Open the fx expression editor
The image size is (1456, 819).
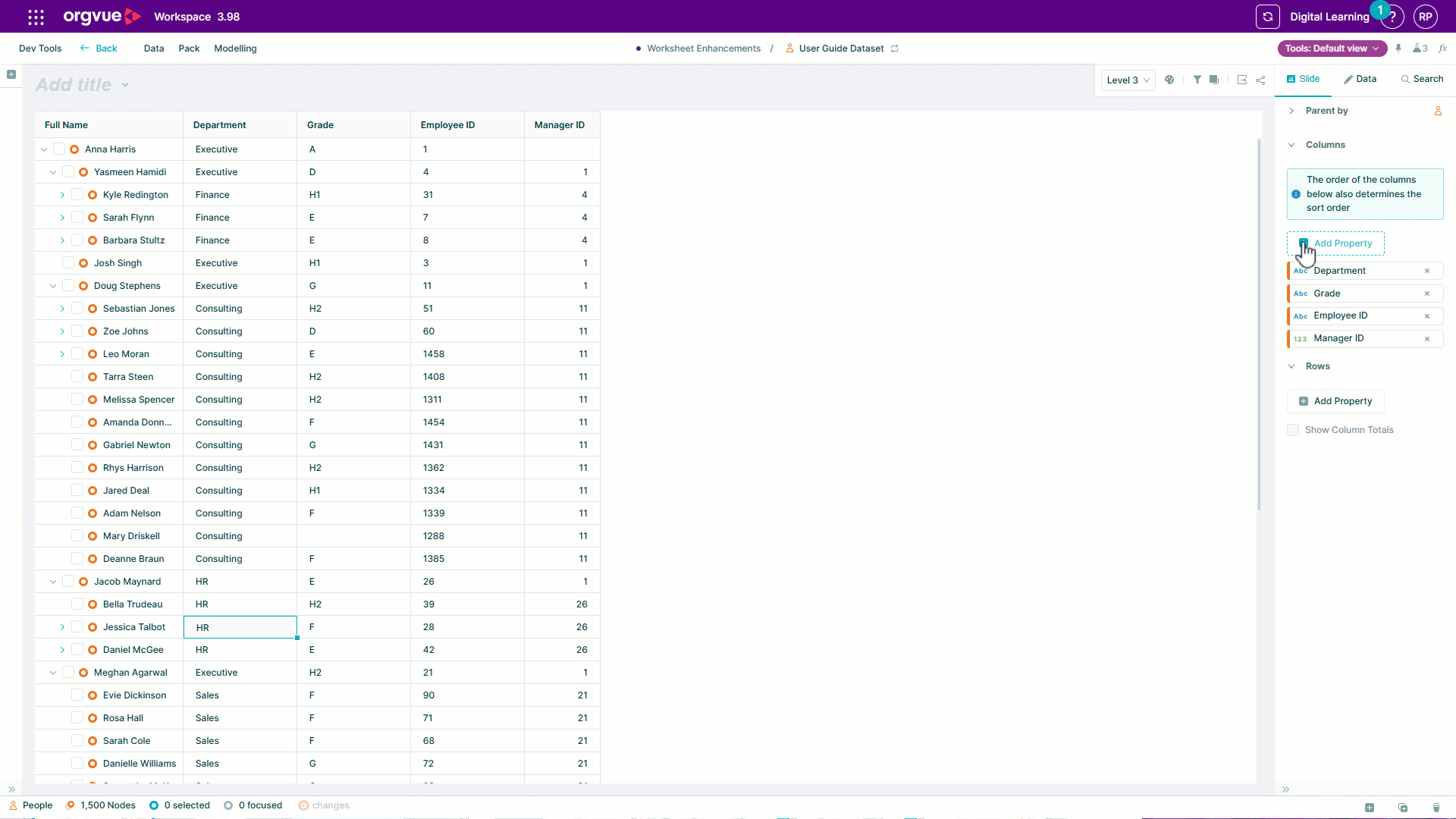pos(1442,49)
